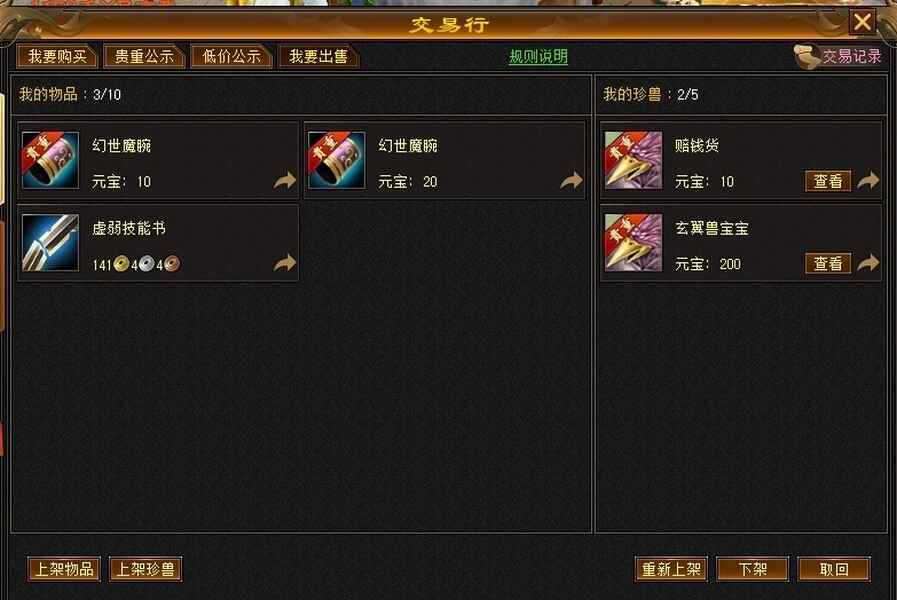Click share arrow on 虚弱技能书 listing

coord(284,263)
